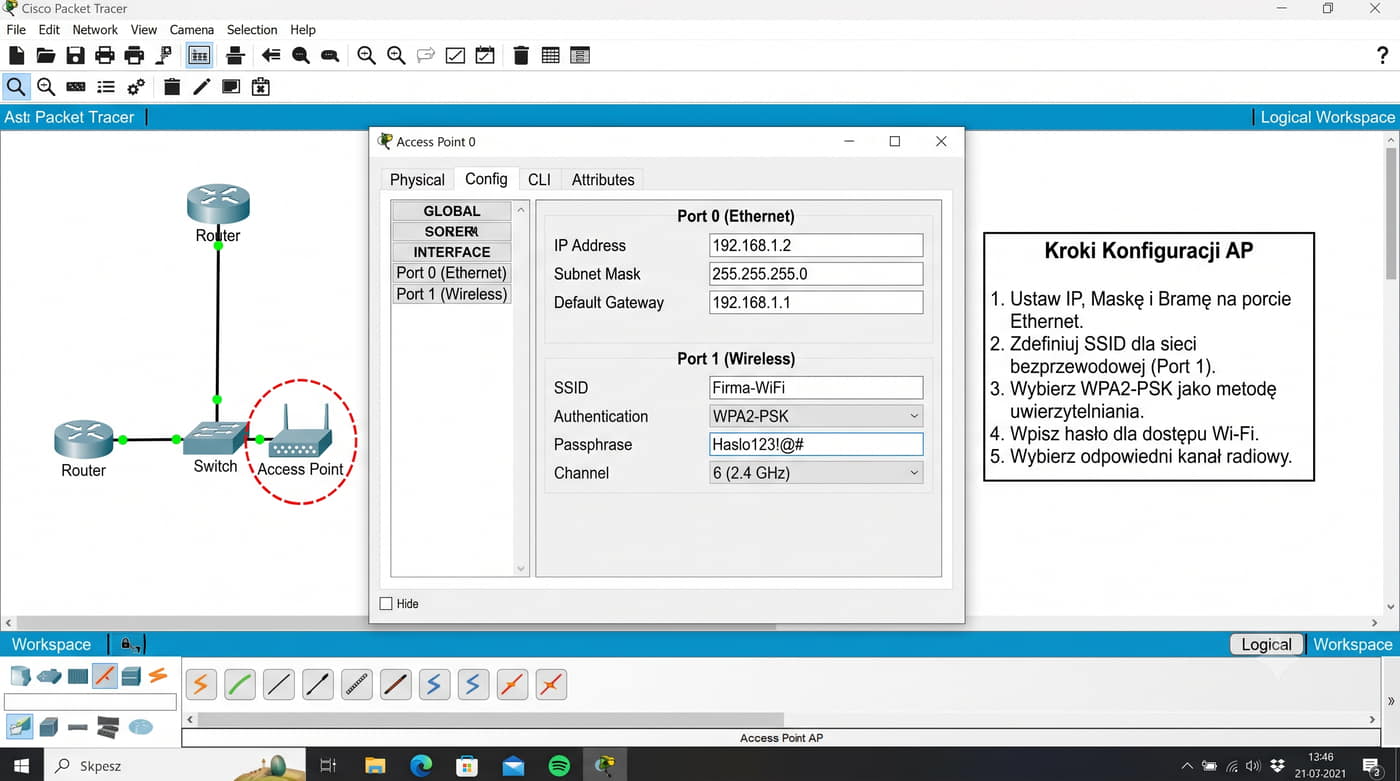The image size is (1400, 781).
Task: Select the orange lightning auto-connection cable
Action: [201, 685]
